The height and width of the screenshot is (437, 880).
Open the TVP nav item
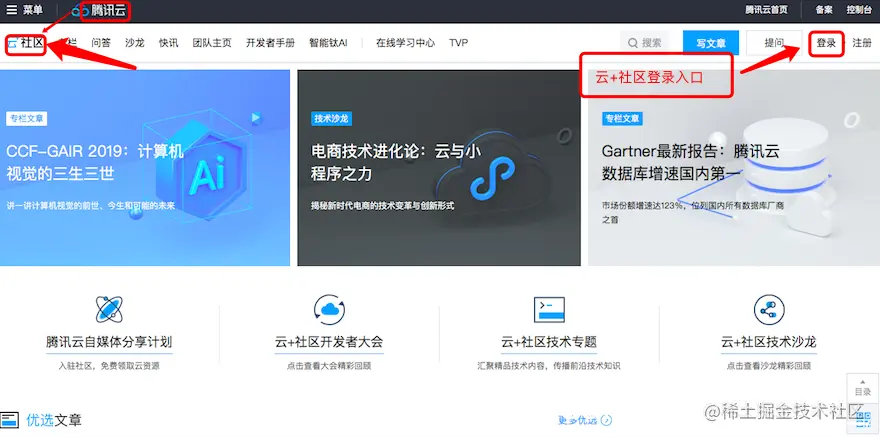click(x=459, y=43)
